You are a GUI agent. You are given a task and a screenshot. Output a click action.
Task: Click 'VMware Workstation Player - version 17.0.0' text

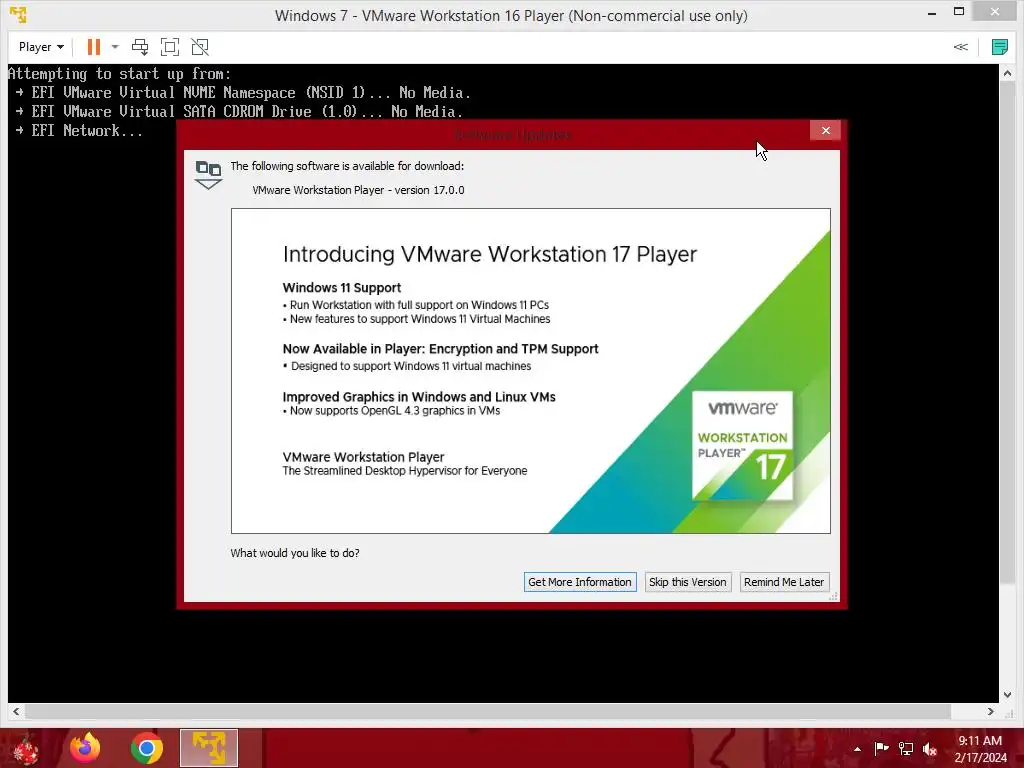[359, 190]
